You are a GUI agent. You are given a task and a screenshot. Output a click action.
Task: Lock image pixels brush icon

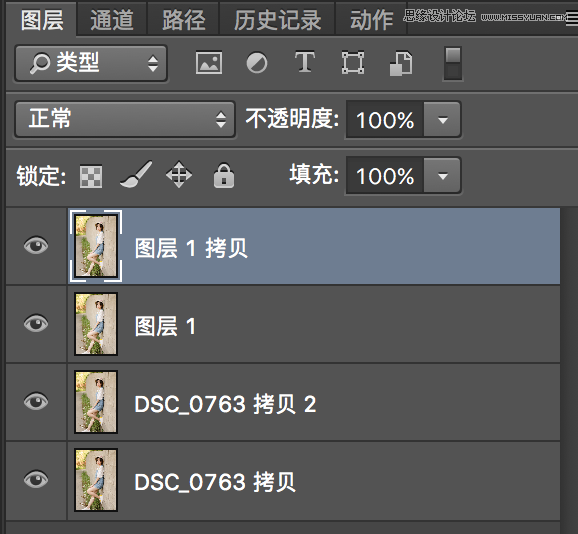(x=136, y=174)
